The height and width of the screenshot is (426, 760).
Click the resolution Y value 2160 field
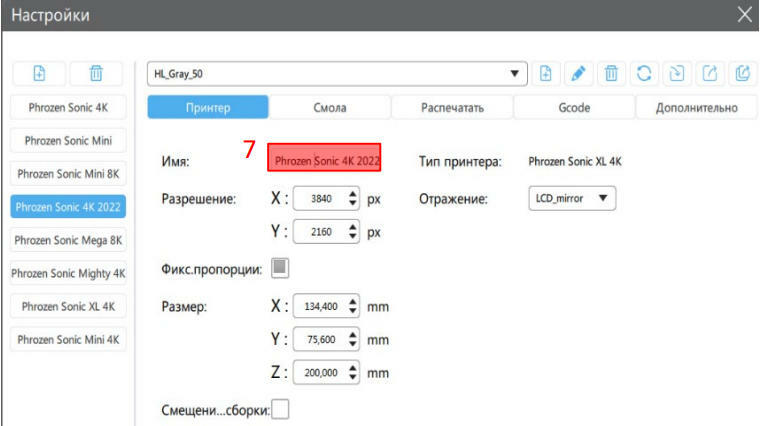point(321,232)
